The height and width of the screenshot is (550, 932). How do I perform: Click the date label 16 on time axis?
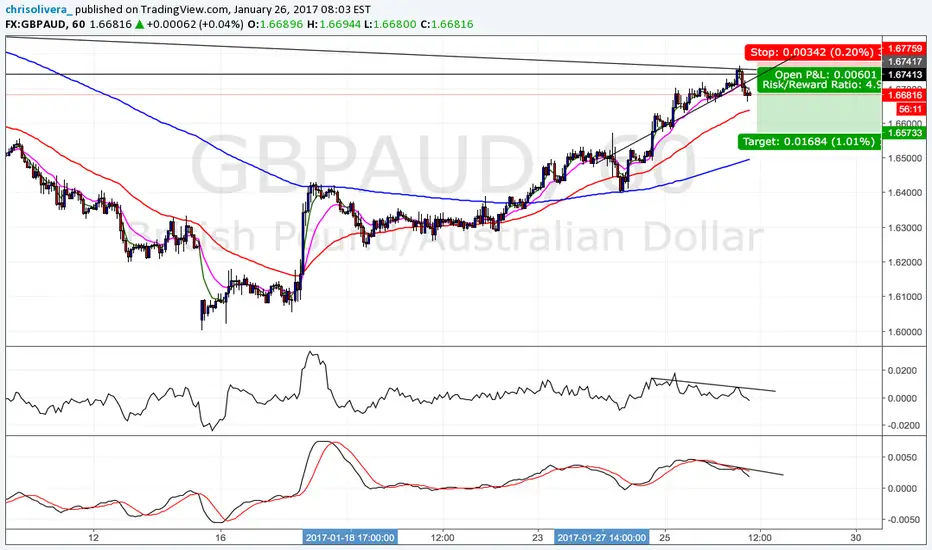[x=221, y=538]
